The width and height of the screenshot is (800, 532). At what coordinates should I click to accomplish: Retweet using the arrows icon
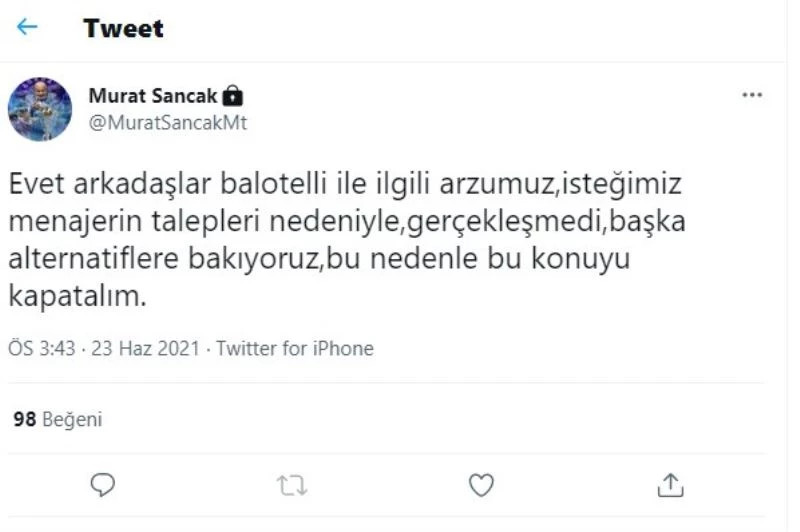[x=291, y=486]
